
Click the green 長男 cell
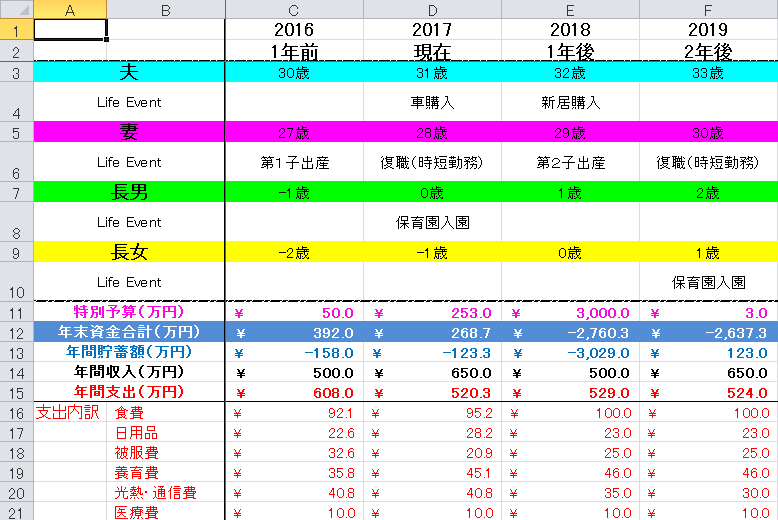(130, 192)
